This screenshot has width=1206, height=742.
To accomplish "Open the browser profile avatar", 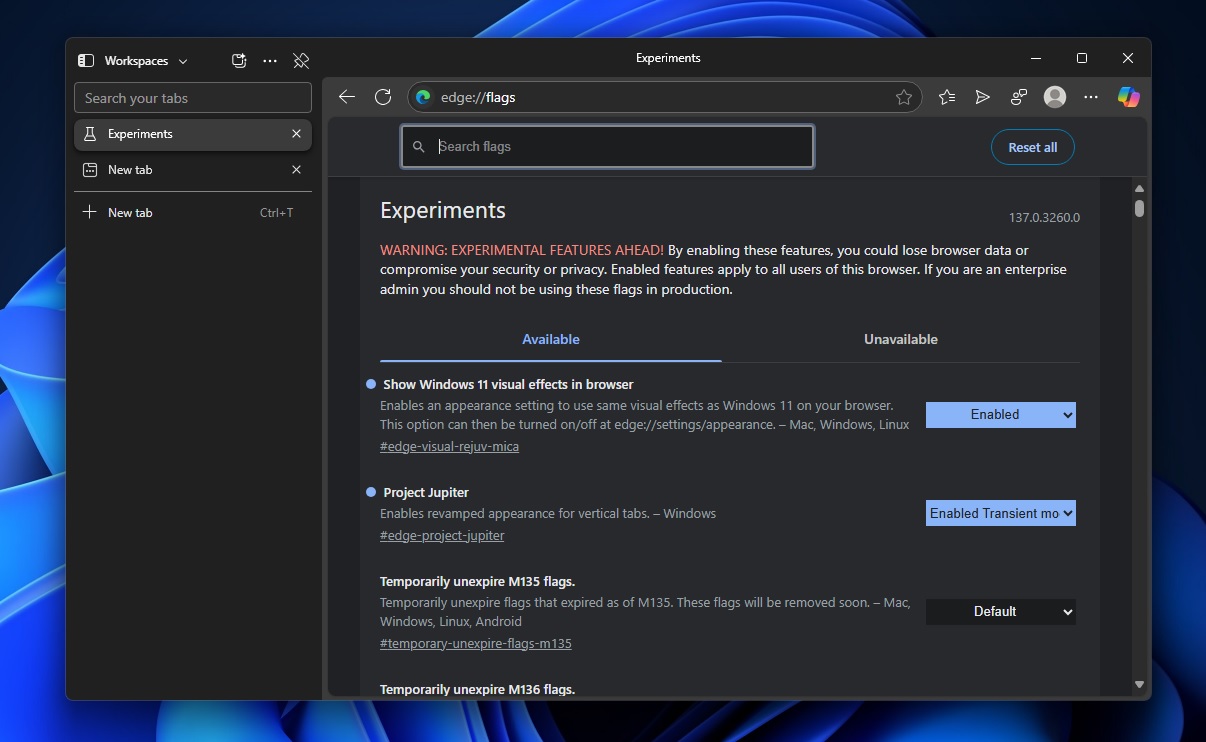I will [1054, 97].
